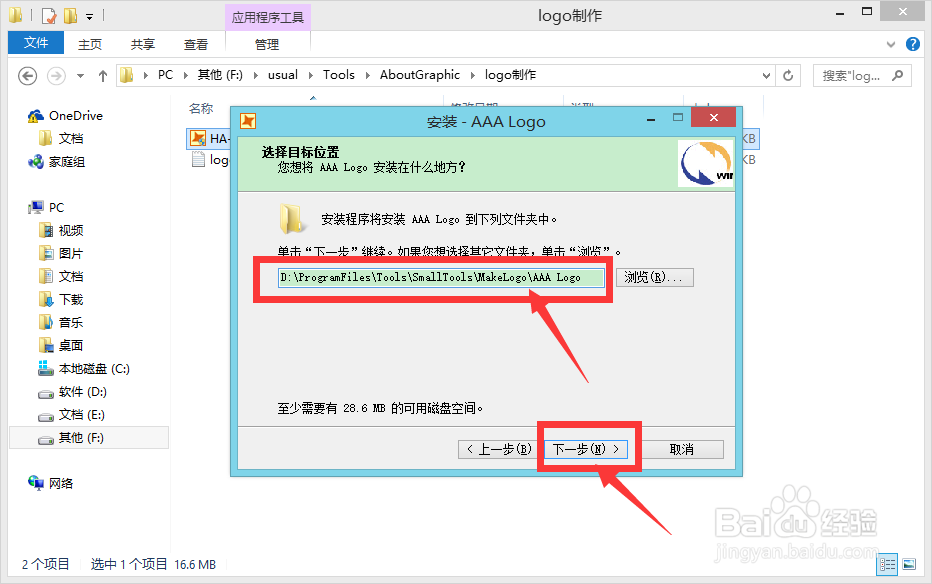
Task: Click the Explorer help question mark icon
Action: [913, 44]
